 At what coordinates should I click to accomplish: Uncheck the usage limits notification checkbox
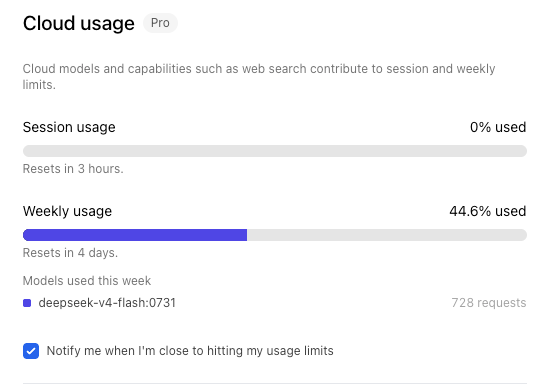point(31,351)
